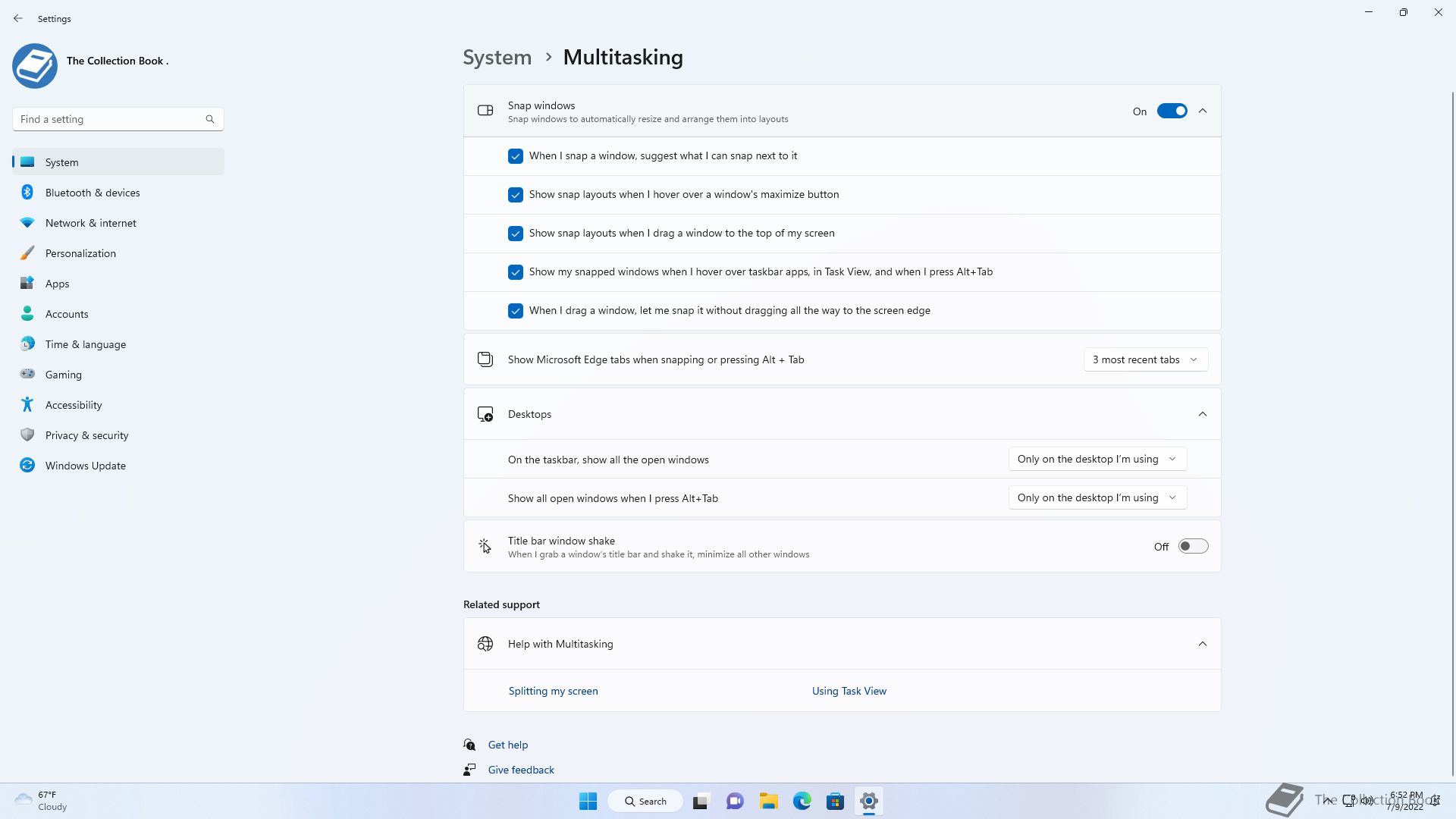1456x819 pixels.
Task: Open Privacy & security settings
Action: point(118,435)
